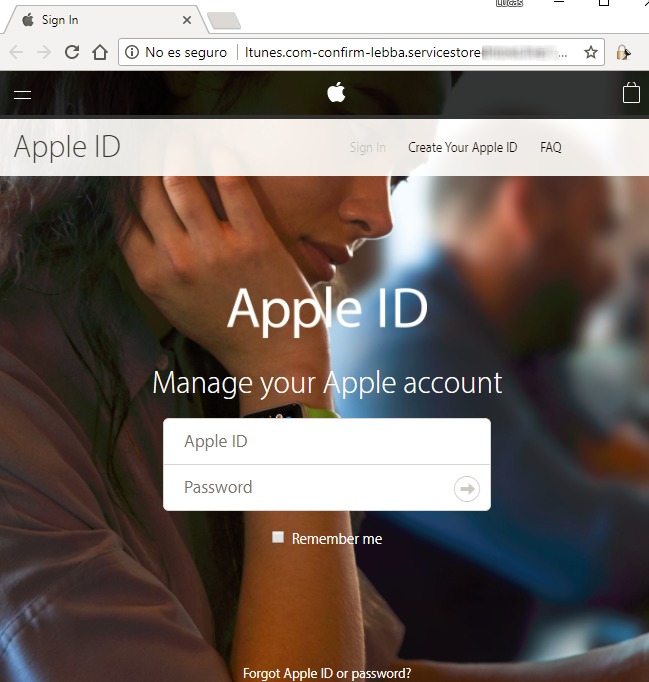Bookmark this page with the star
This screenshot has width=649, height=682.
[591, 53]
